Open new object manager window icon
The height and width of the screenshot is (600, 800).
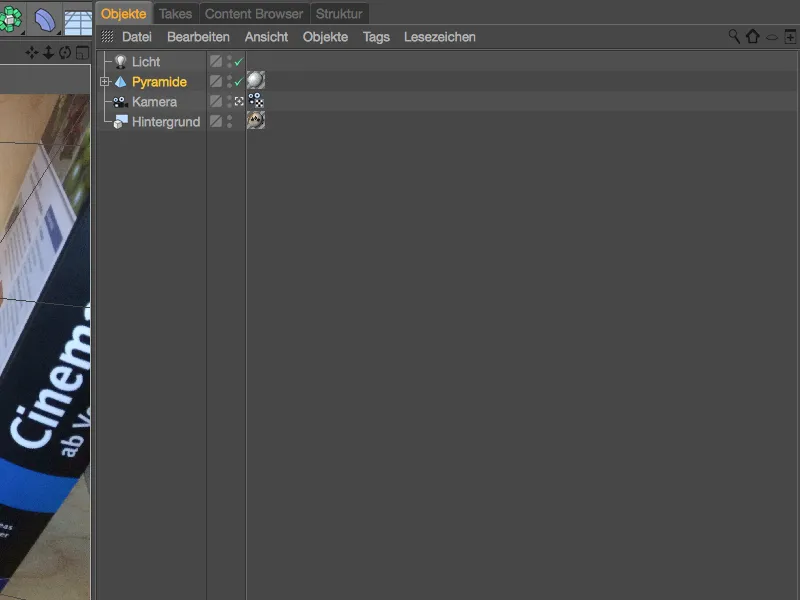(x=790, y=36)
